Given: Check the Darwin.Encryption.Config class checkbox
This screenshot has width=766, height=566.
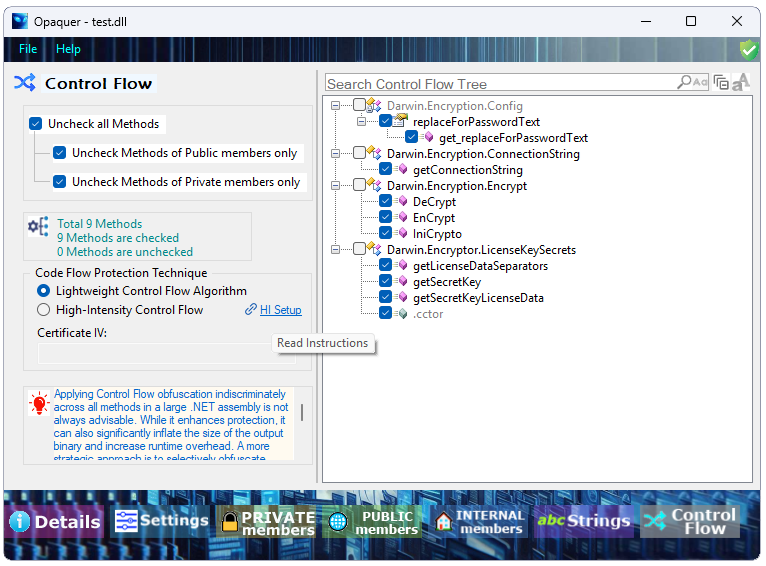Looking at the screenshot, I should coord(359,105).
